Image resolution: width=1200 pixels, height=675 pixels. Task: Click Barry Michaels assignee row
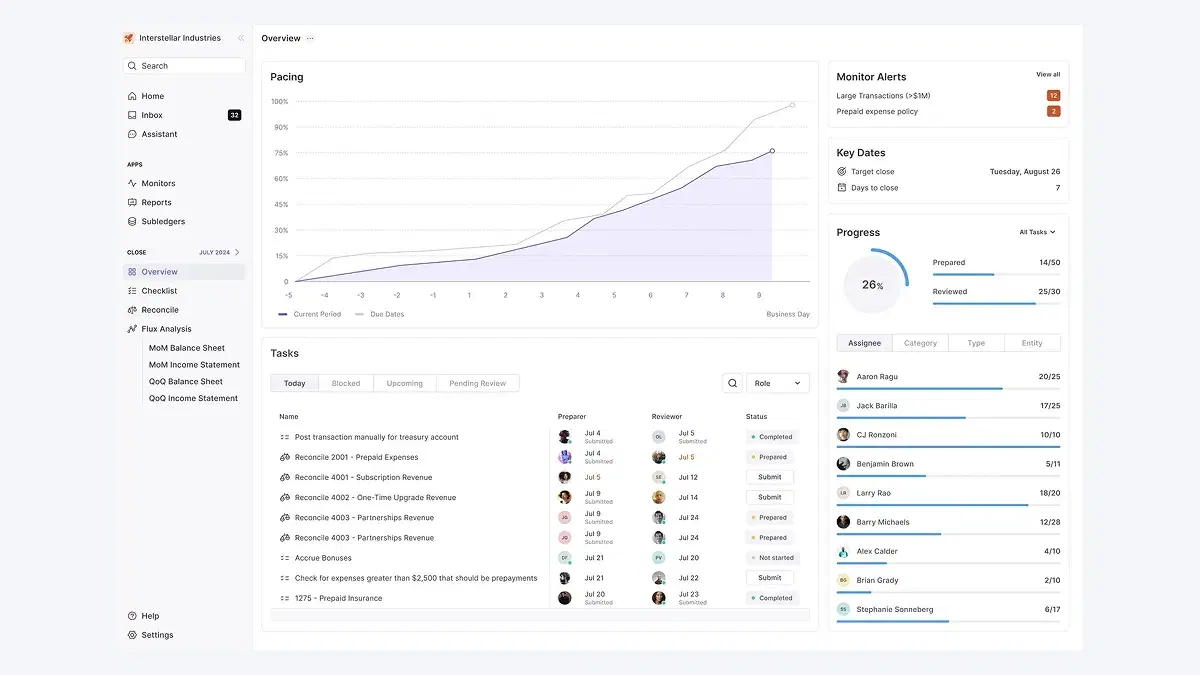tap(948, 526)
